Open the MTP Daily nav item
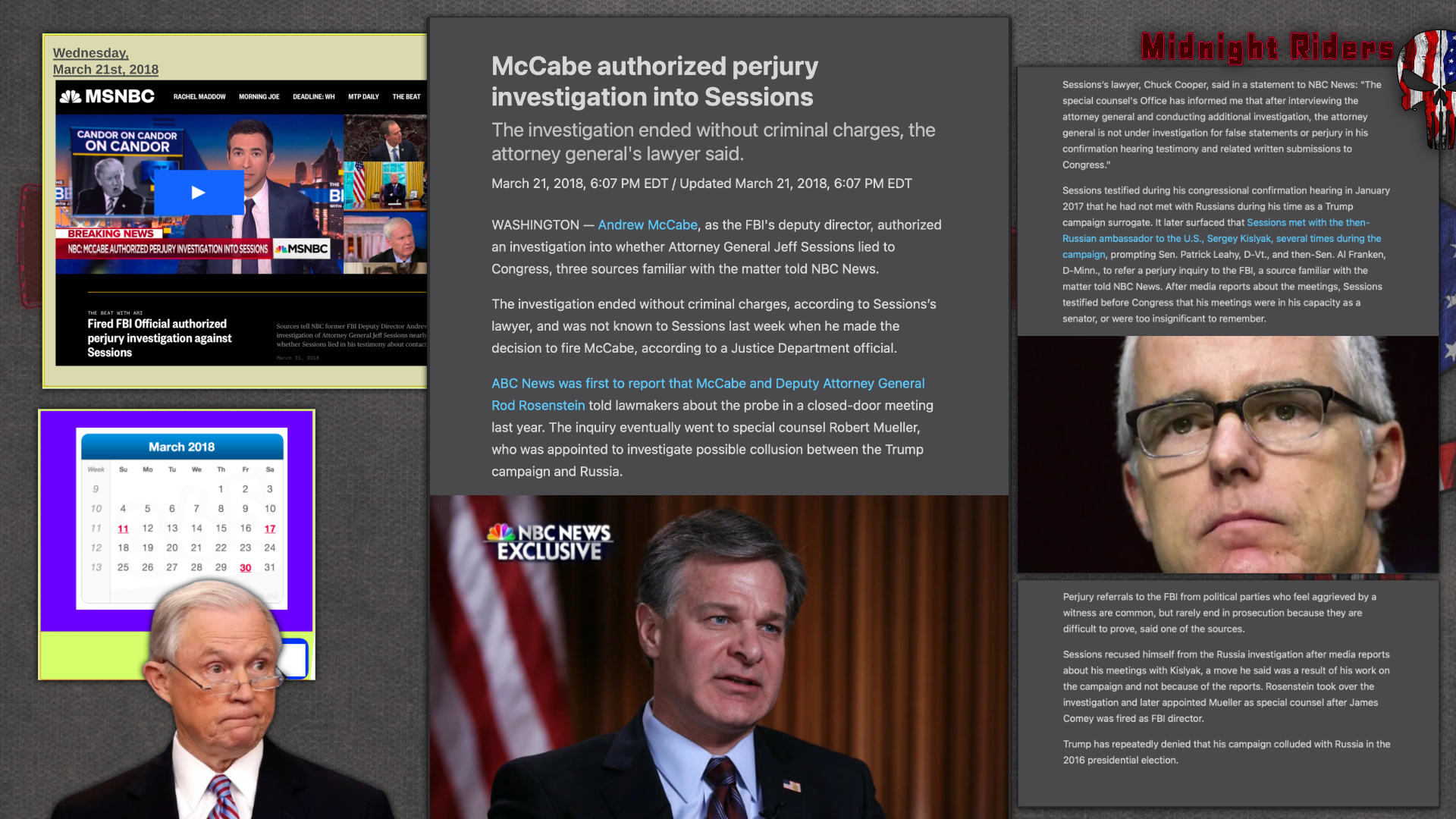Screen dimensions: 1456x819 [x=363, y=97]
